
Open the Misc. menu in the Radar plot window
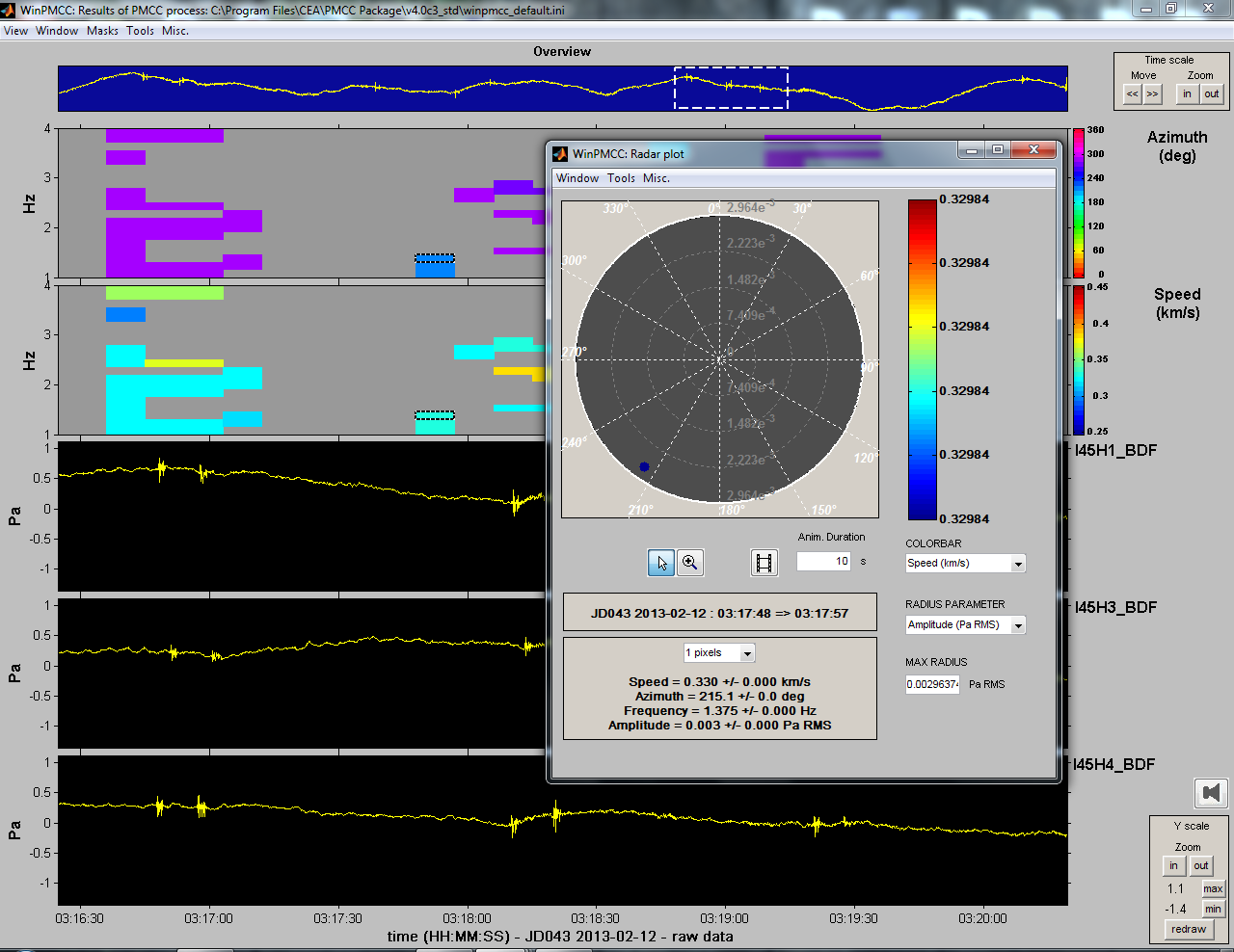pos(657,178)
